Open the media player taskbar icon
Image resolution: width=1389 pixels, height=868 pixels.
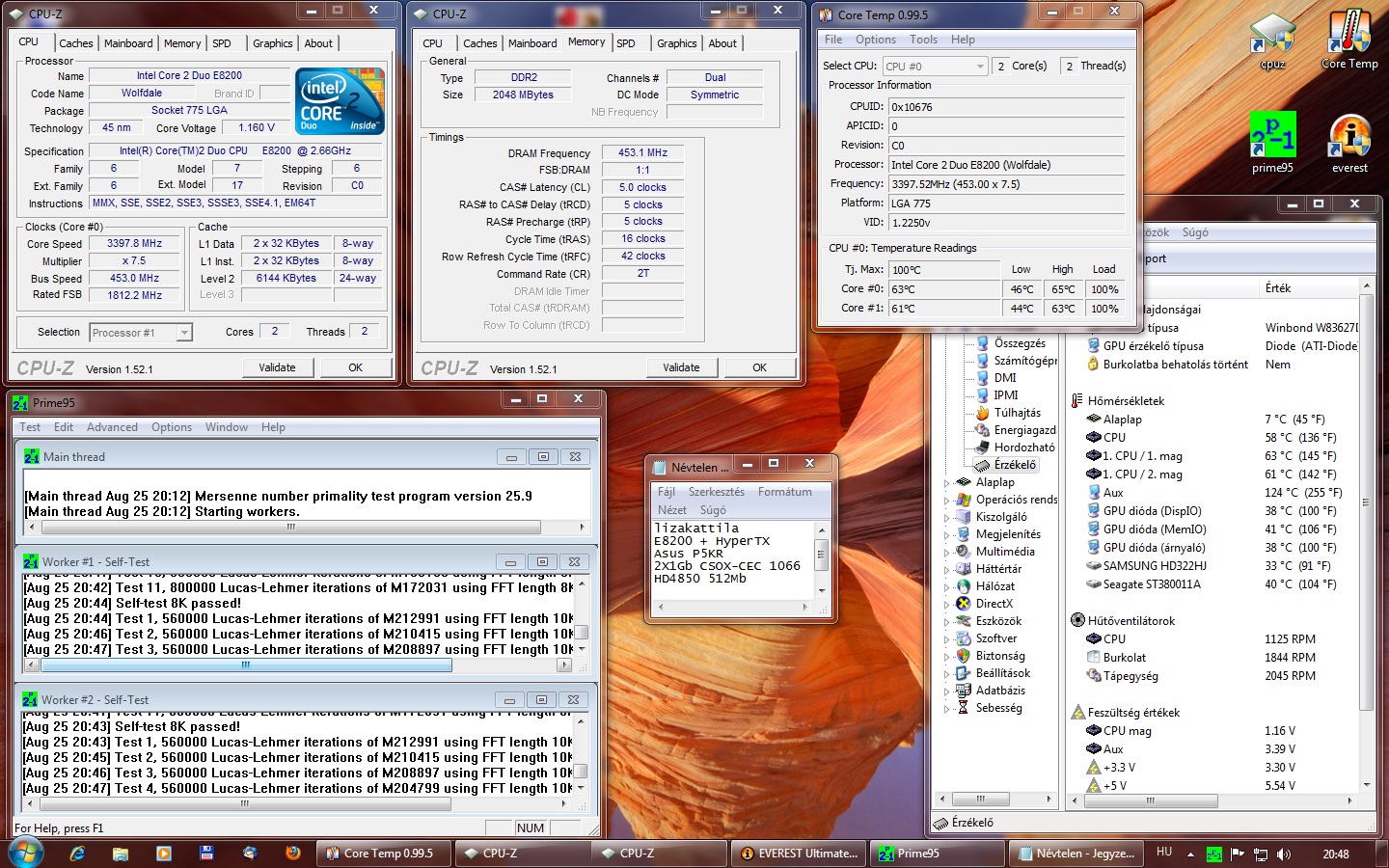(164, 854)
